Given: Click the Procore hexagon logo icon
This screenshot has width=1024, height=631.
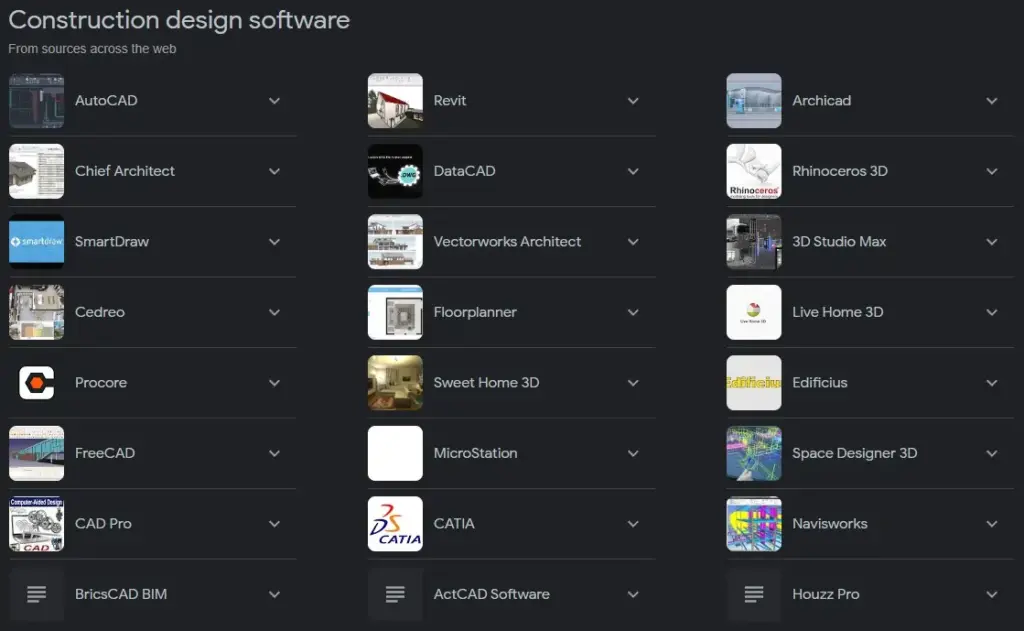Looking at the screenshot, I should pyautogui.click(x=36, y=383).
